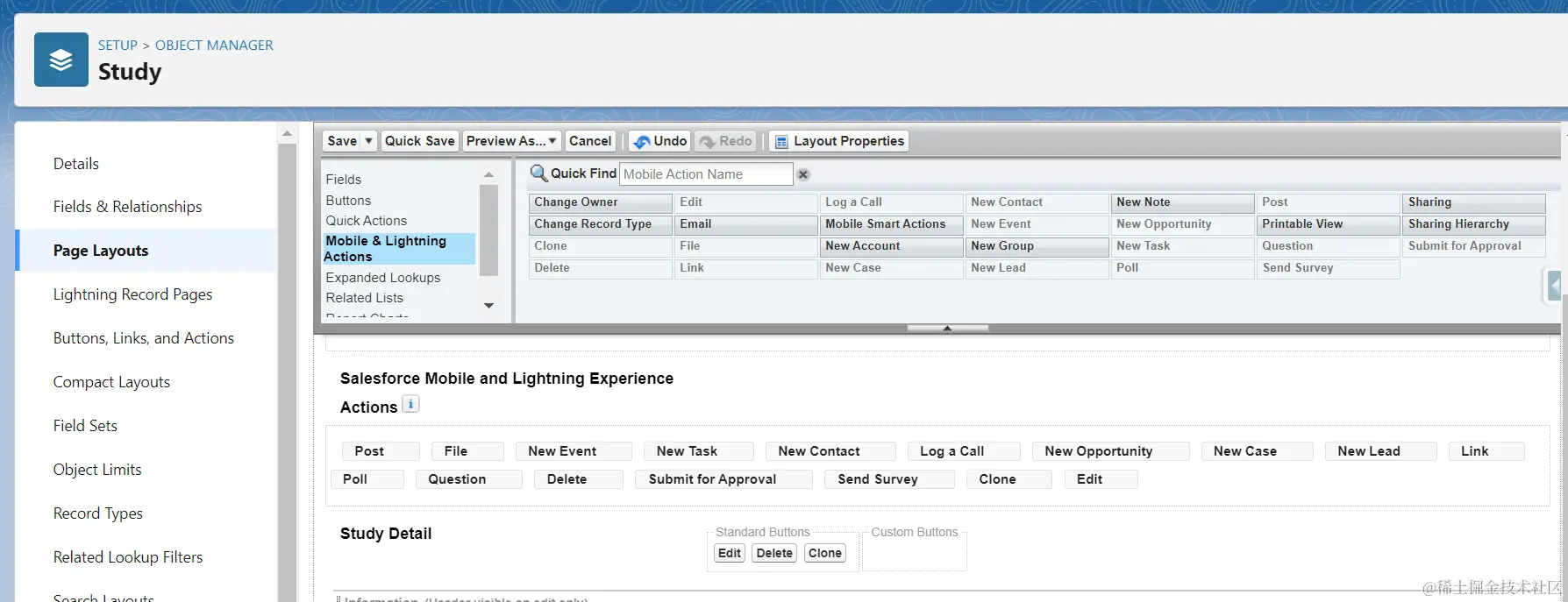Collapse the palette with the up arrow handle
The image size is (1568, 602).
(947, 329)
